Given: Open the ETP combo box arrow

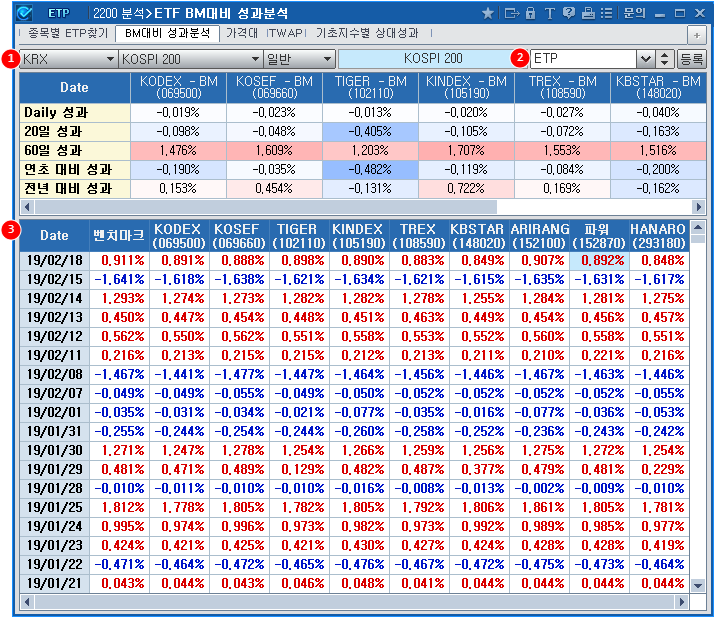Looking at the screenshot, I should coord(645,59).
